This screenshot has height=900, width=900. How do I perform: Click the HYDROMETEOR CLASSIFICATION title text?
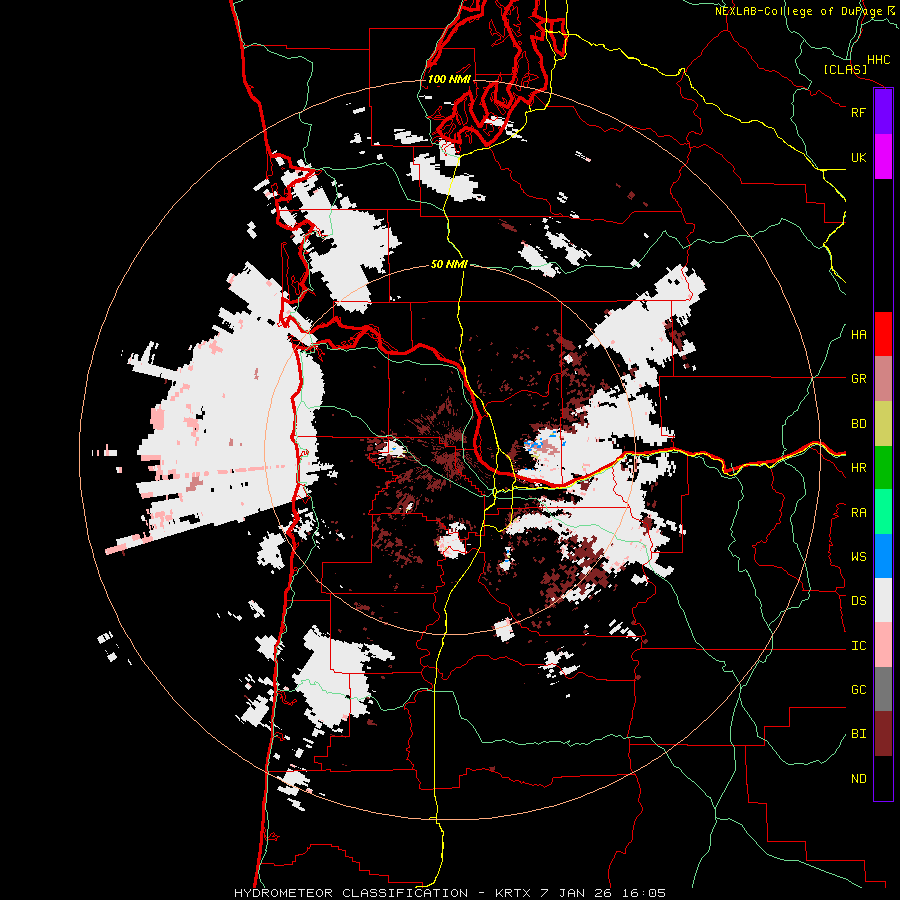[351, 893]
